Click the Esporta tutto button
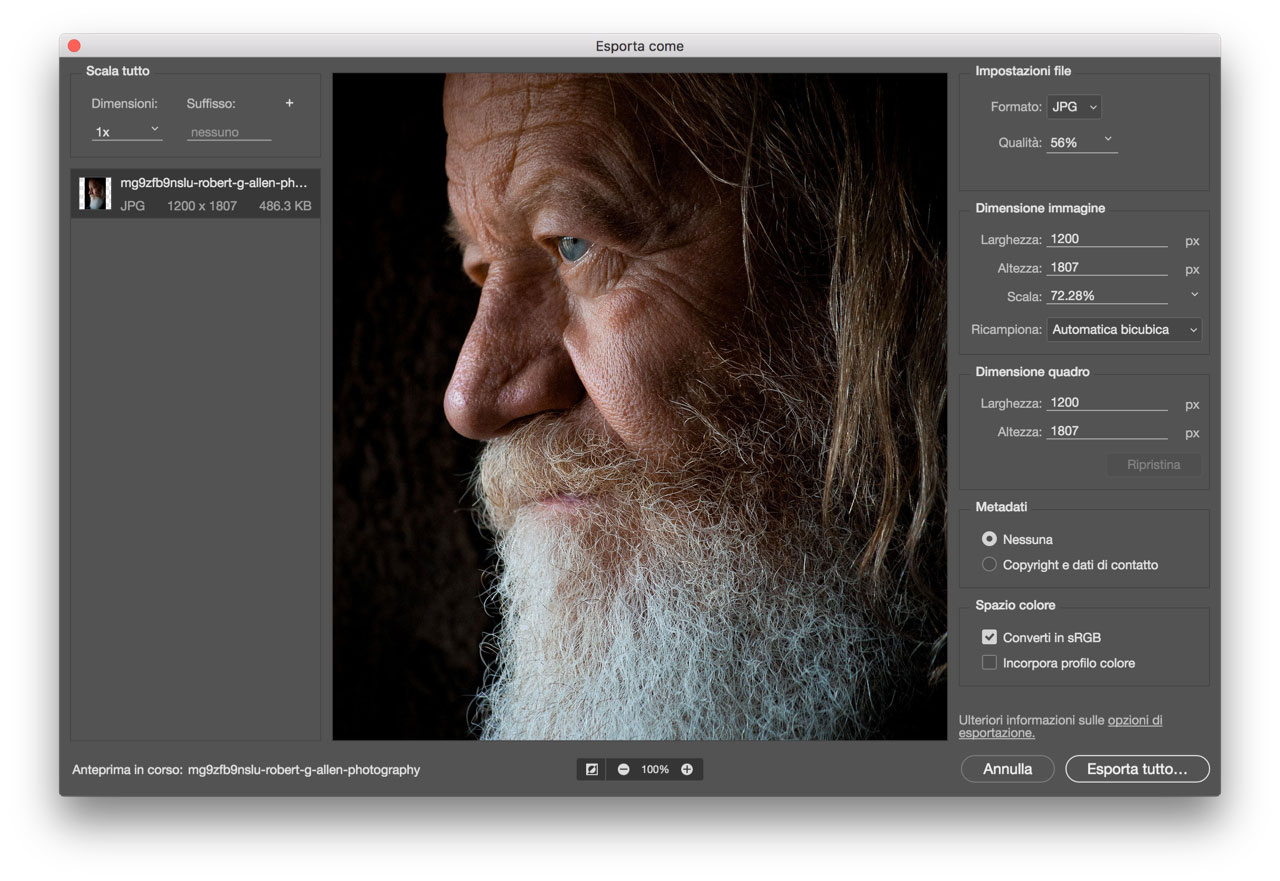 click(1137, 769)
